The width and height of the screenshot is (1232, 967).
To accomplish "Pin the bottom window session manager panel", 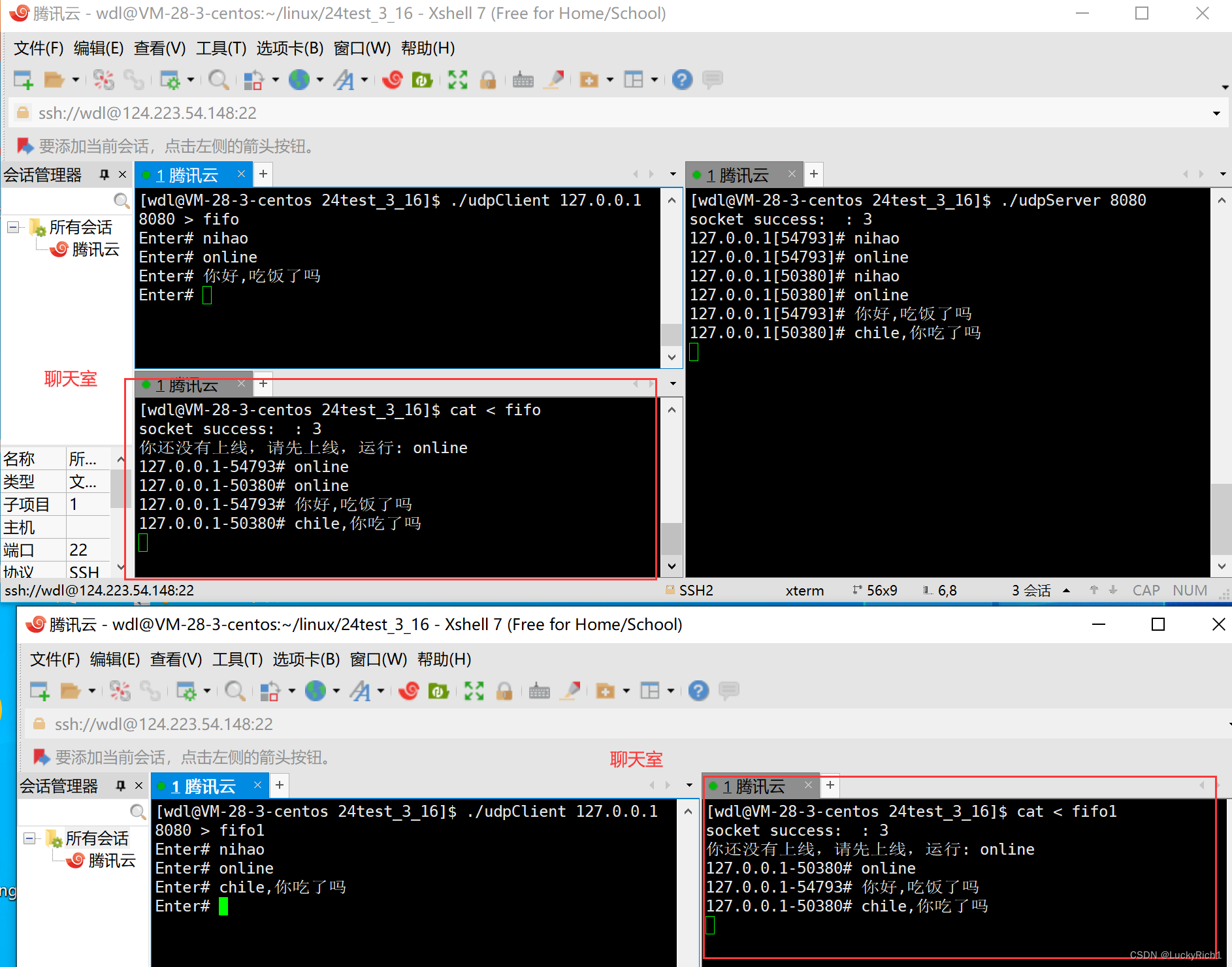I will 120,785.
